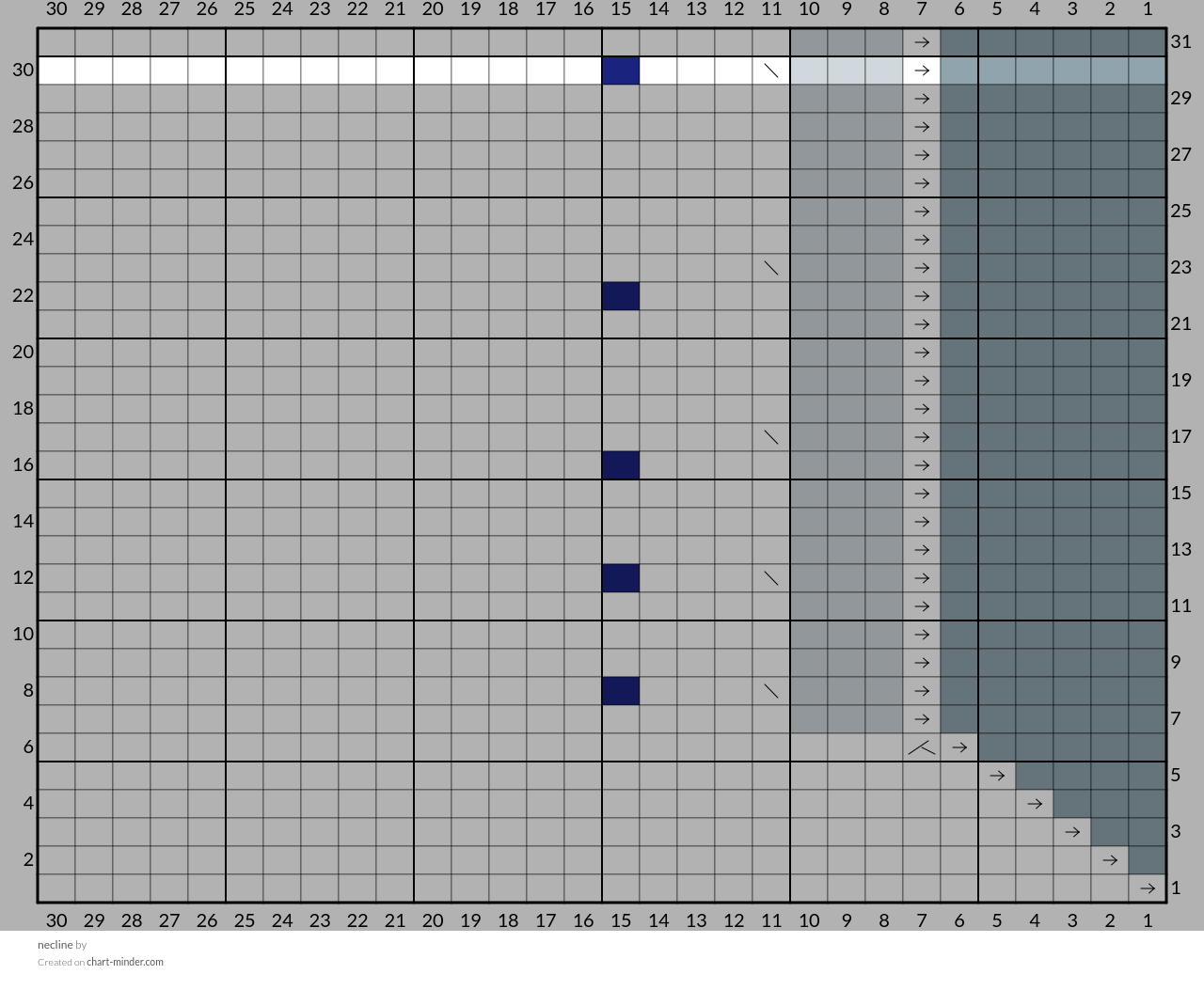Click row label 16 on the left side
1204x990 pixels.
[x=24, y=464]
